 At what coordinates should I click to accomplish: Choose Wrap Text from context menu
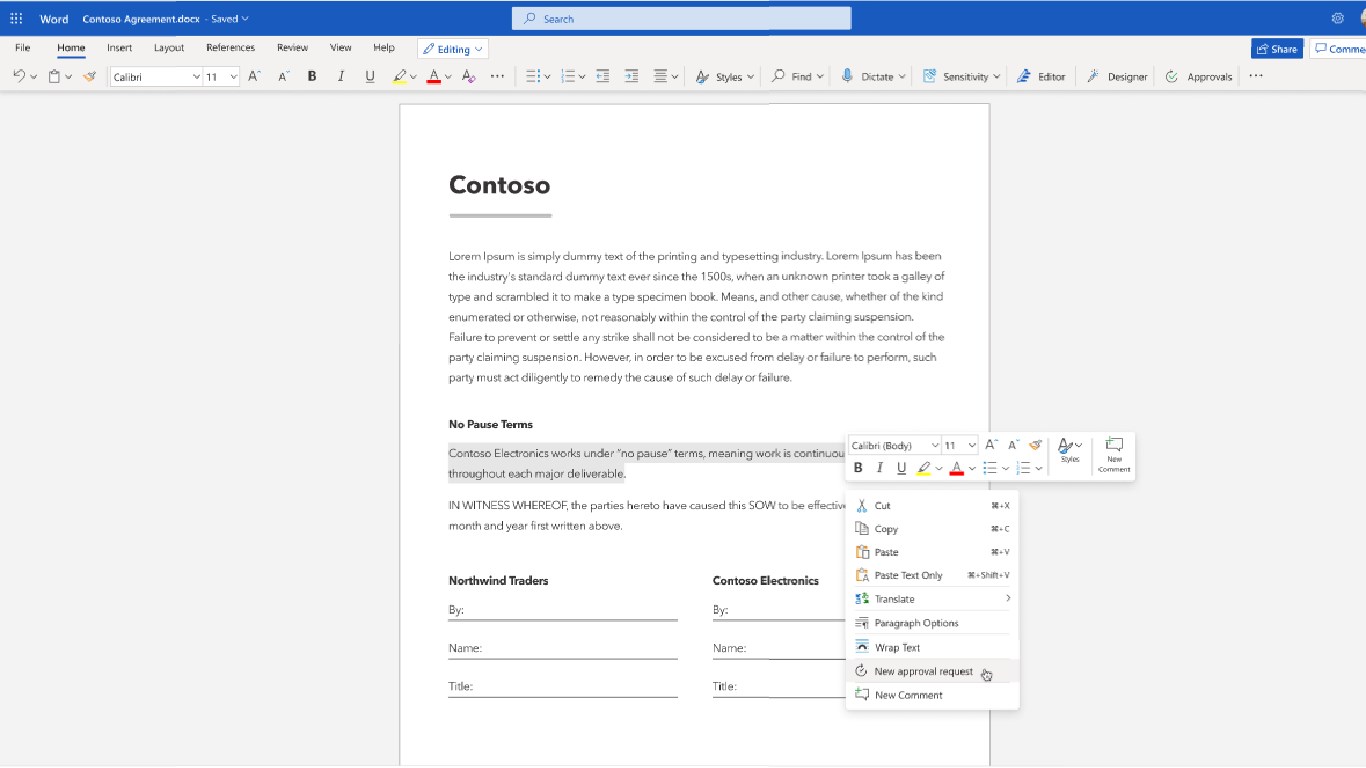click(x=932, y=648)
